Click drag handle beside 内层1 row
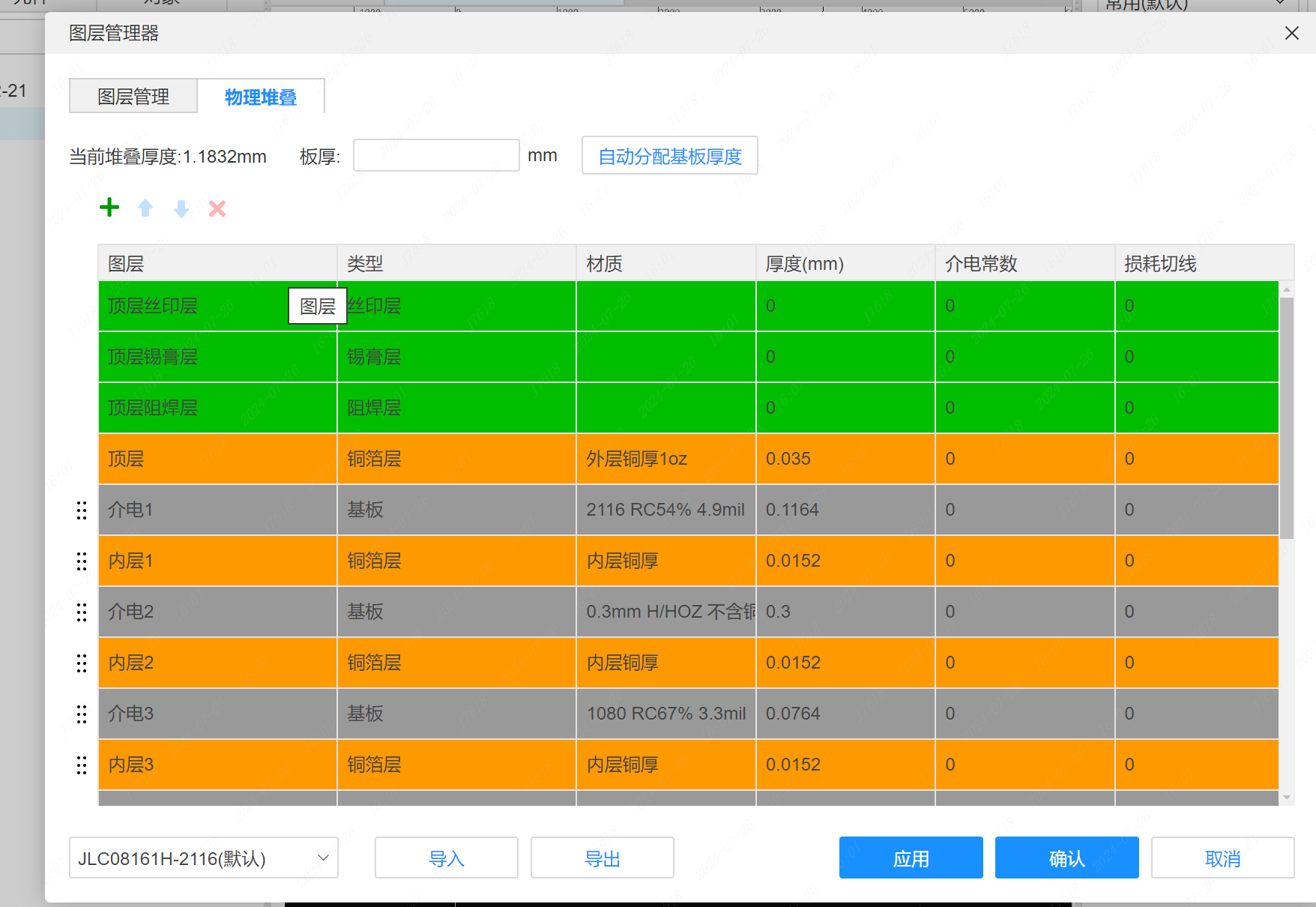Viewport: 1316px width, 907px height. (82, 561)
